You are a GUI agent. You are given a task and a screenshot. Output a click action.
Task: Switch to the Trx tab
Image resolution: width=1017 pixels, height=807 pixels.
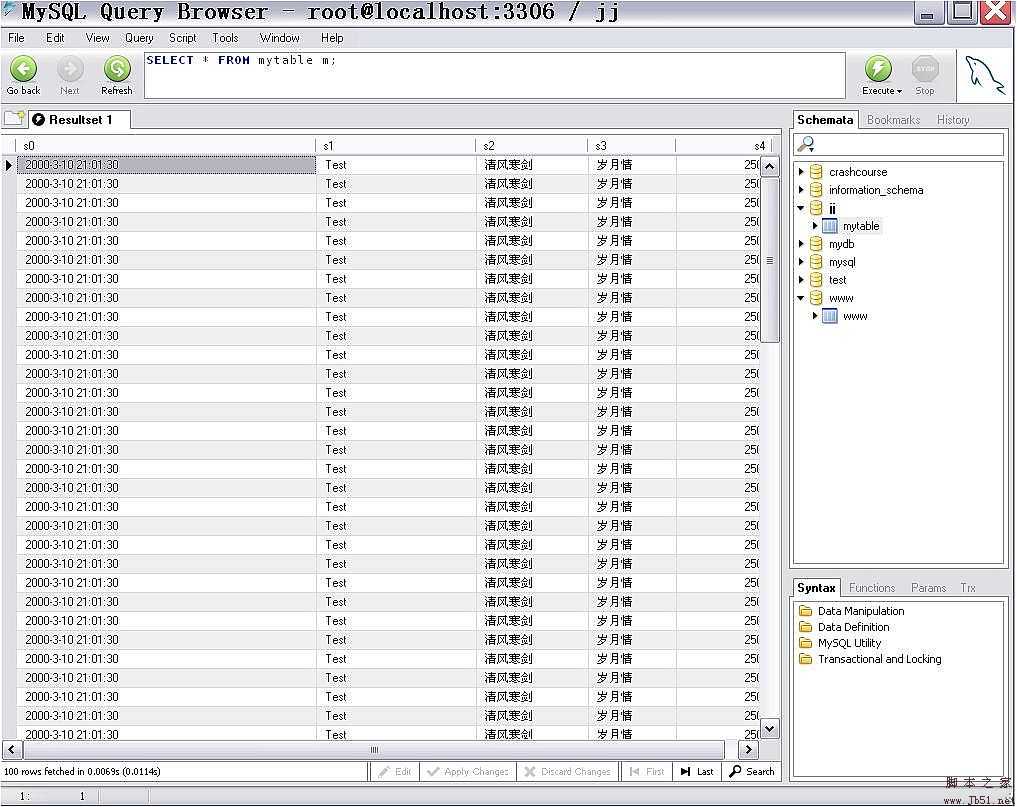[x=968, y=588]
